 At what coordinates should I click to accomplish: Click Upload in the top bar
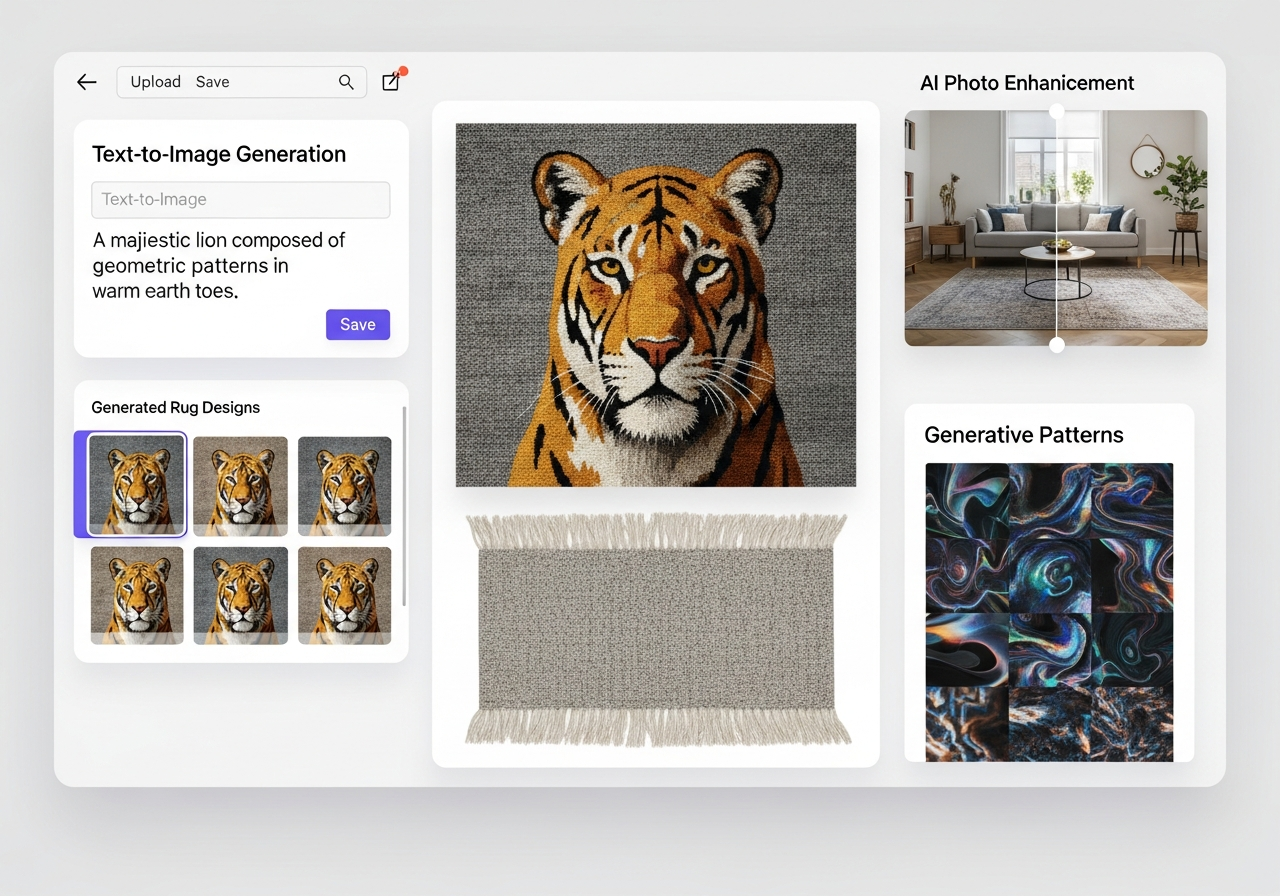[x=155, y=82]
